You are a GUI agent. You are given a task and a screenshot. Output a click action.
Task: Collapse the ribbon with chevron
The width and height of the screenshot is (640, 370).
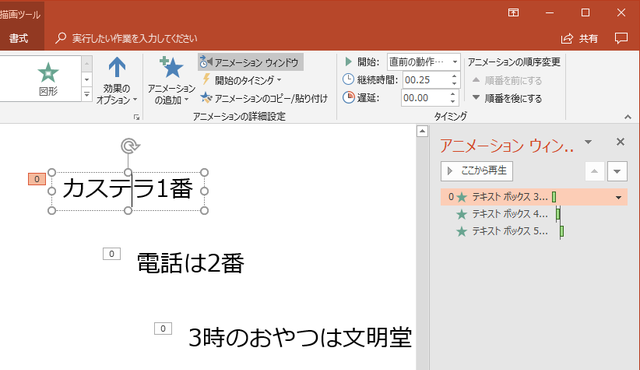tap(627, 117)
